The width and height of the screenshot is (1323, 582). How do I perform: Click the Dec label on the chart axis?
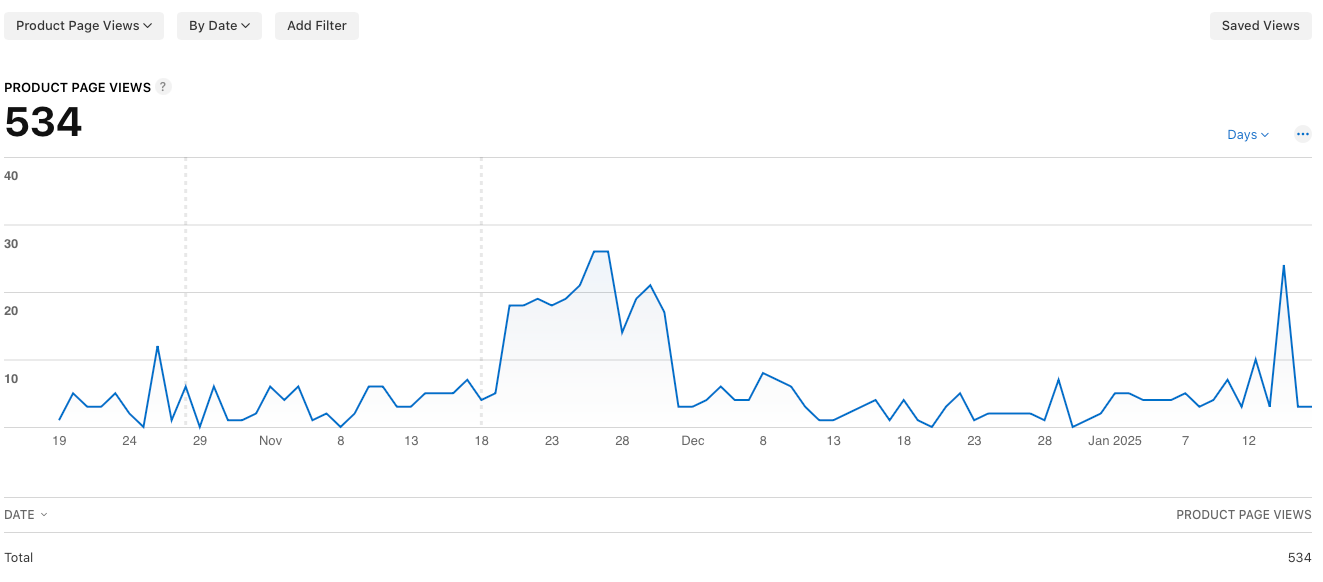click(x=692, y=440)
